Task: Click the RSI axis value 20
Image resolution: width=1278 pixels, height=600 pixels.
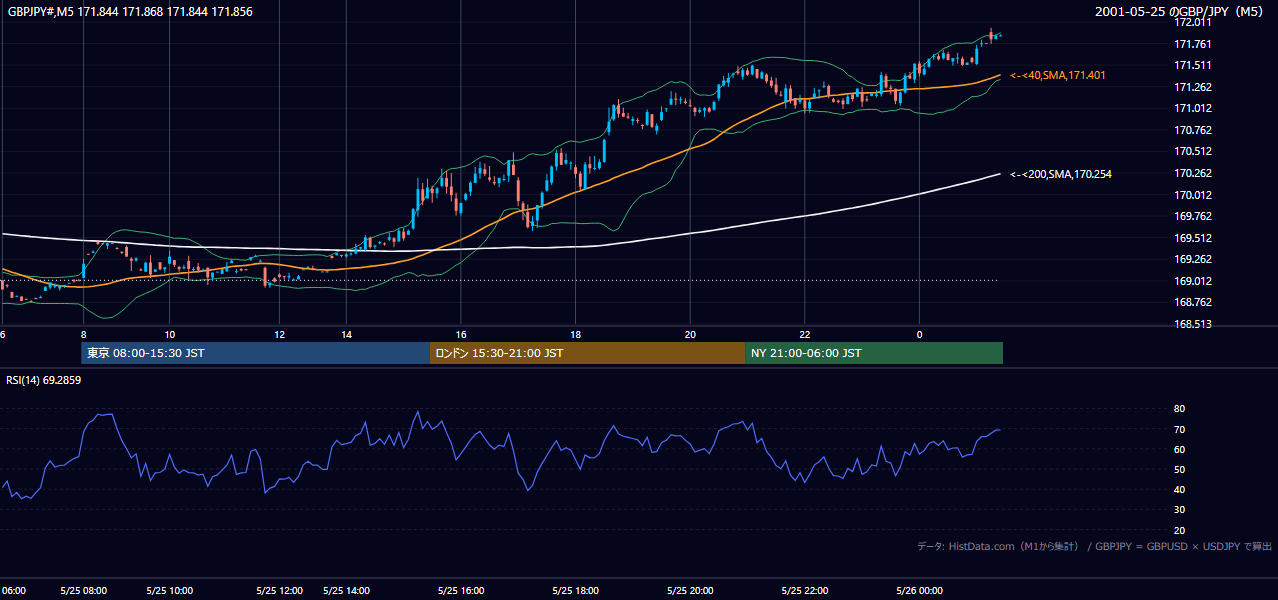Action: (x=1179, y=530)
